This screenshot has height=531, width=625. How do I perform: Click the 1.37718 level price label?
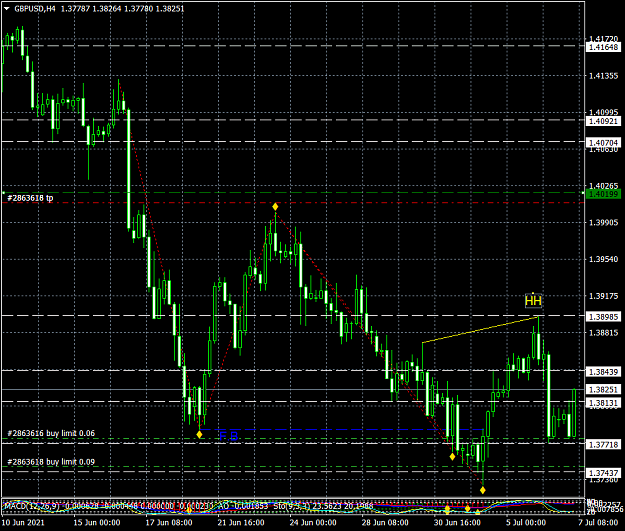pyautogui.click(x=603, y=444)
